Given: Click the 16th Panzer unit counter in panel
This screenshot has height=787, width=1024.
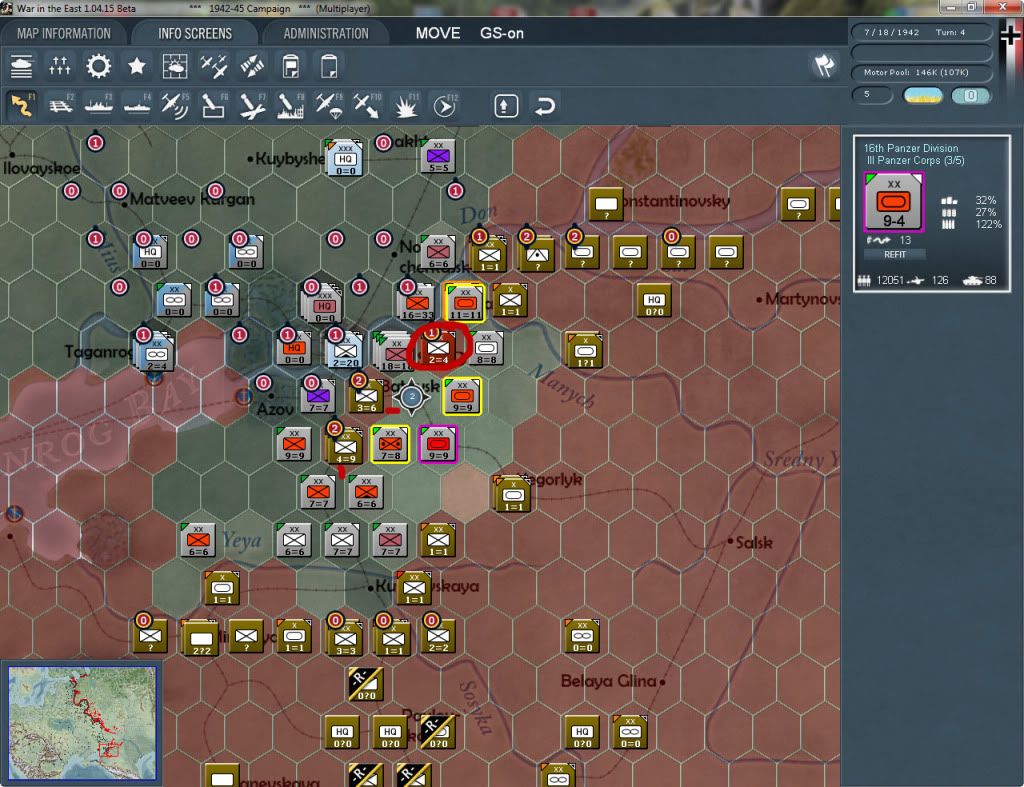Looking at the screenshot, I should point(893,202).
